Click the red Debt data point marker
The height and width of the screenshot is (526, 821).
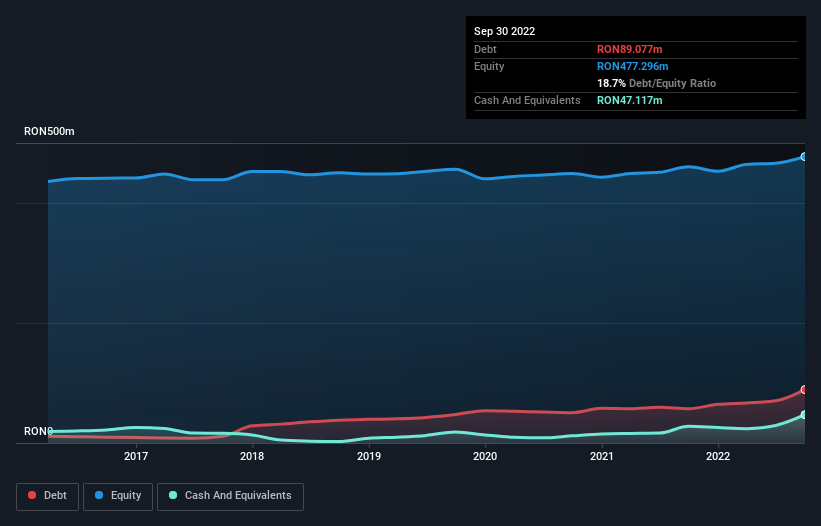804,389
